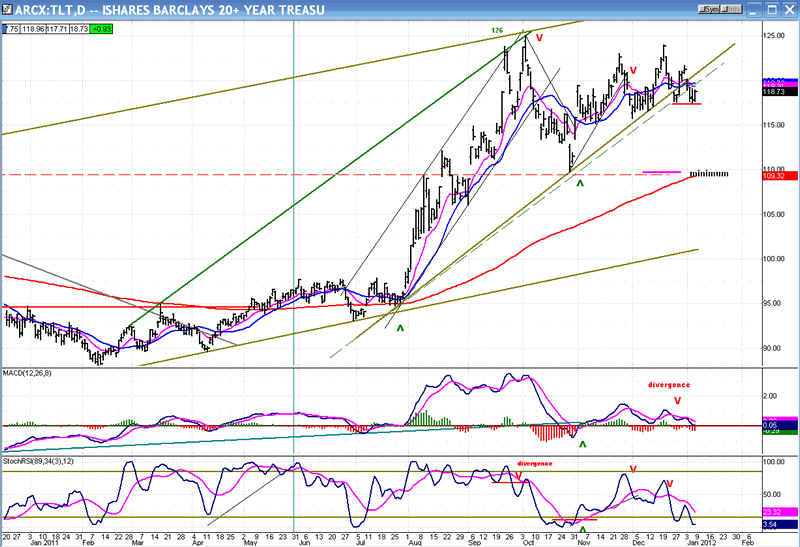Click green caret marker below July low

400,328
